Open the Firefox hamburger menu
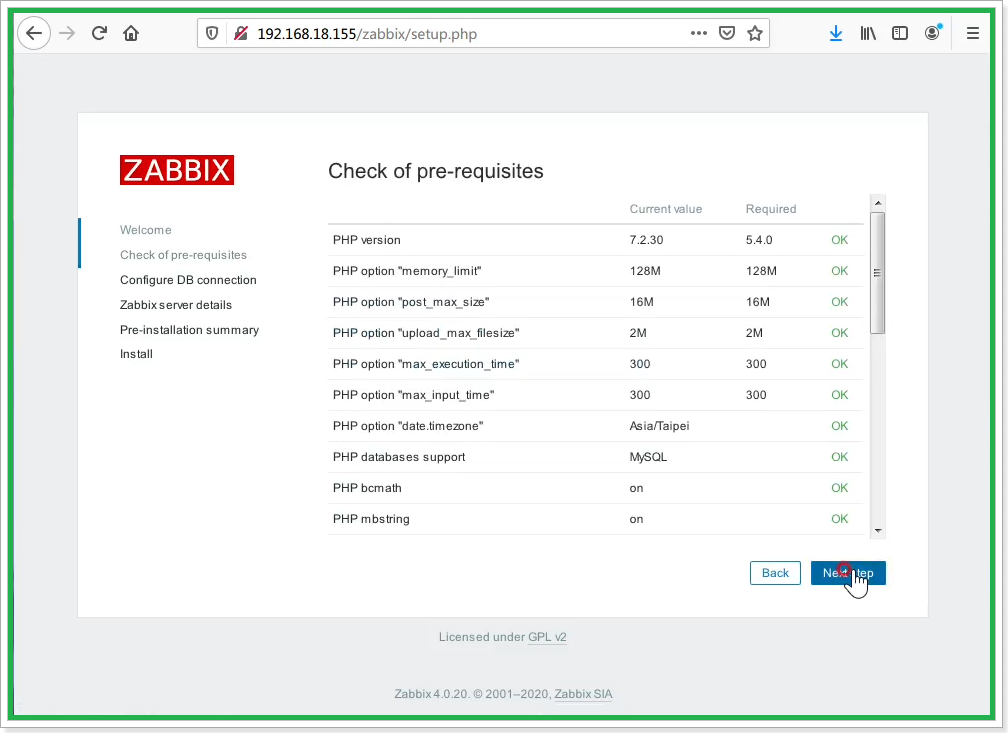 coord(973,33)
